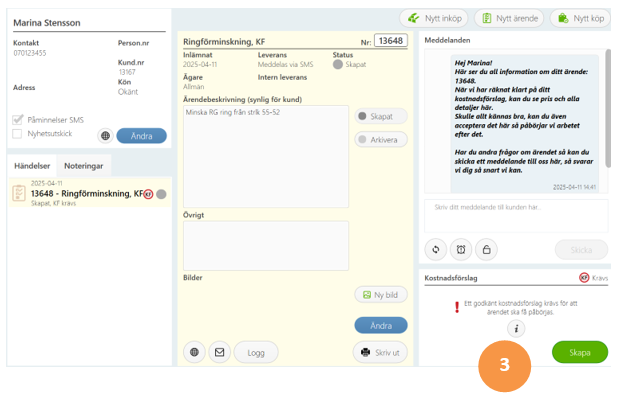Click the shopping bag icon in Nytt köp
This screenshot has width=630, height=397.
tap(563, 18)
